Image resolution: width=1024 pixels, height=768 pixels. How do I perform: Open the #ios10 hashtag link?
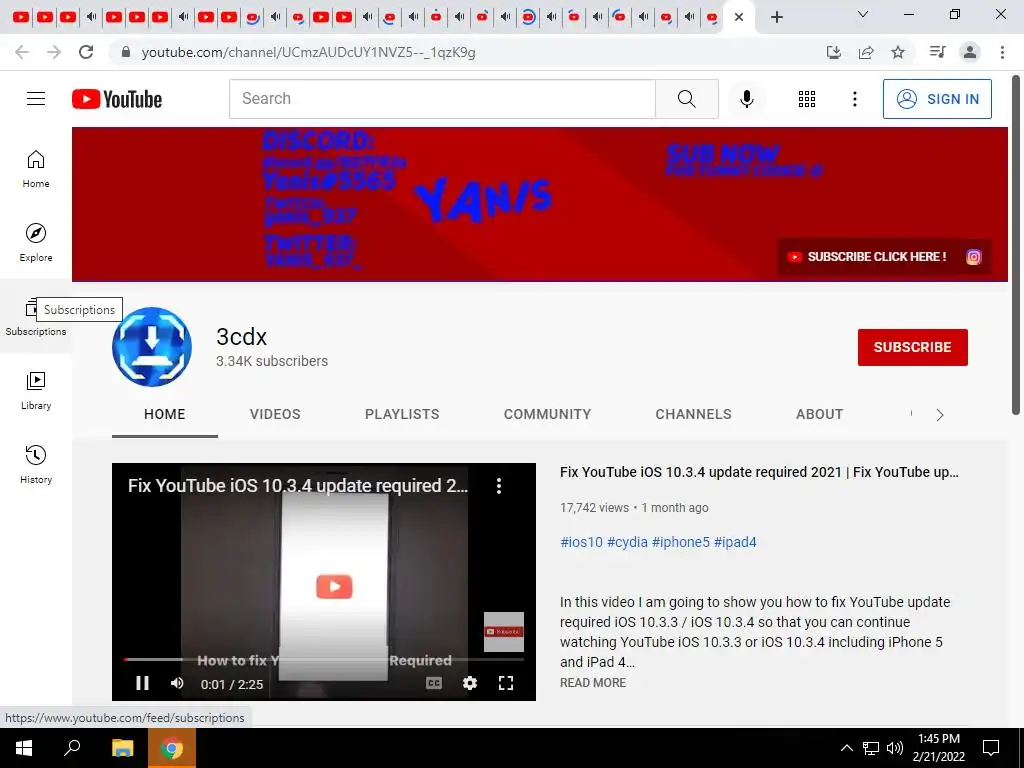click(581, 542)
